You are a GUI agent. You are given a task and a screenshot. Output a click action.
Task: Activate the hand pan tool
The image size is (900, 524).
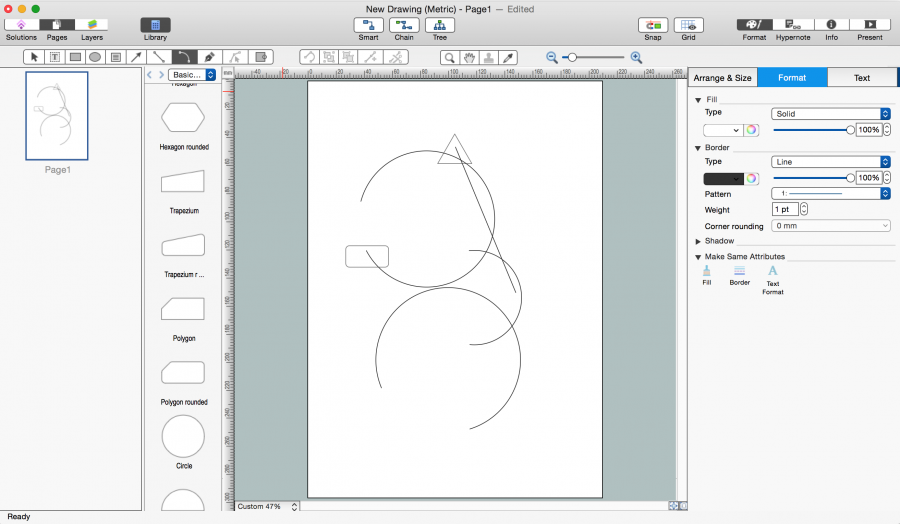tap(470, 58)
